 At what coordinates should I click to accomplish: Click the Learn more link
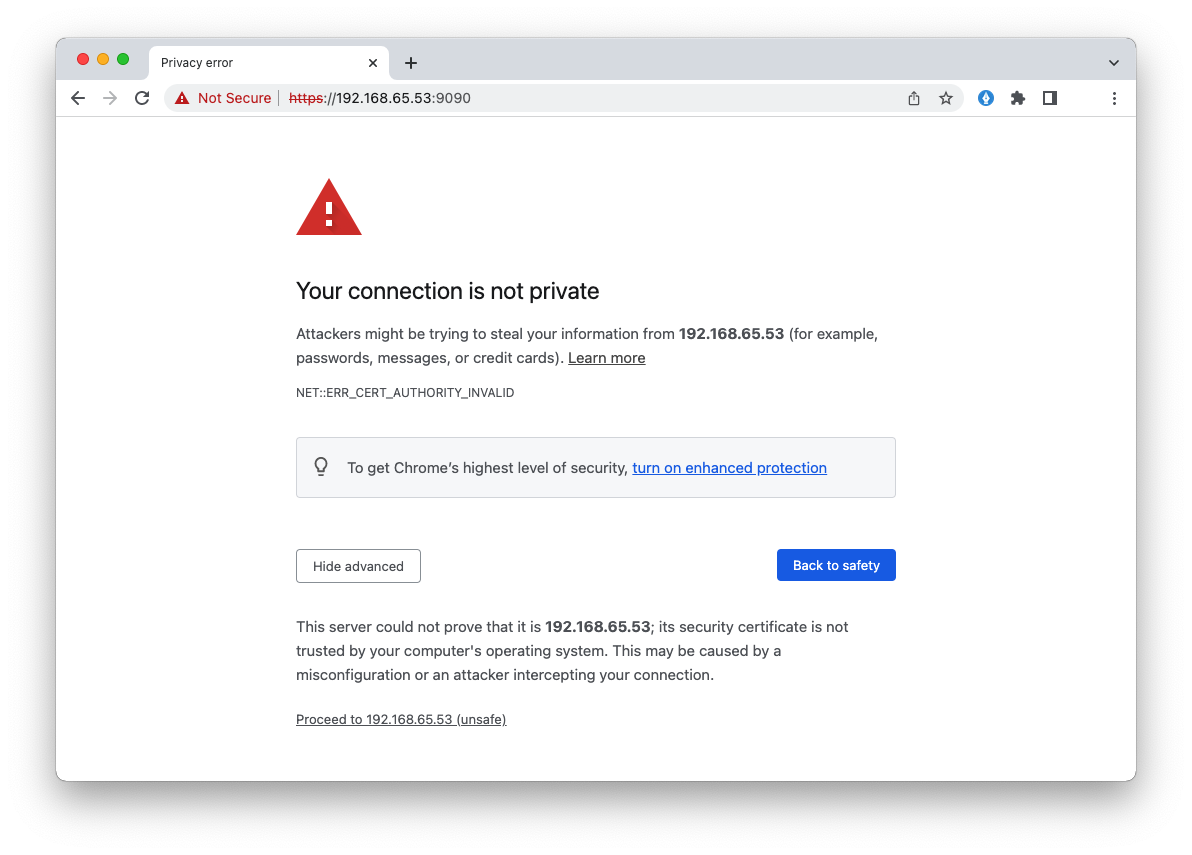[x=606, y=358]
